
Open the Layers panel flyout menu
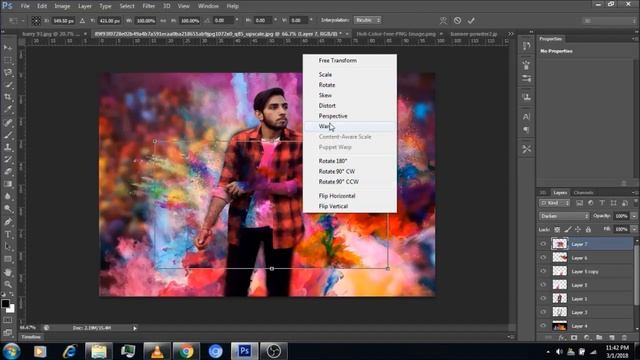(x=635, y=193)
